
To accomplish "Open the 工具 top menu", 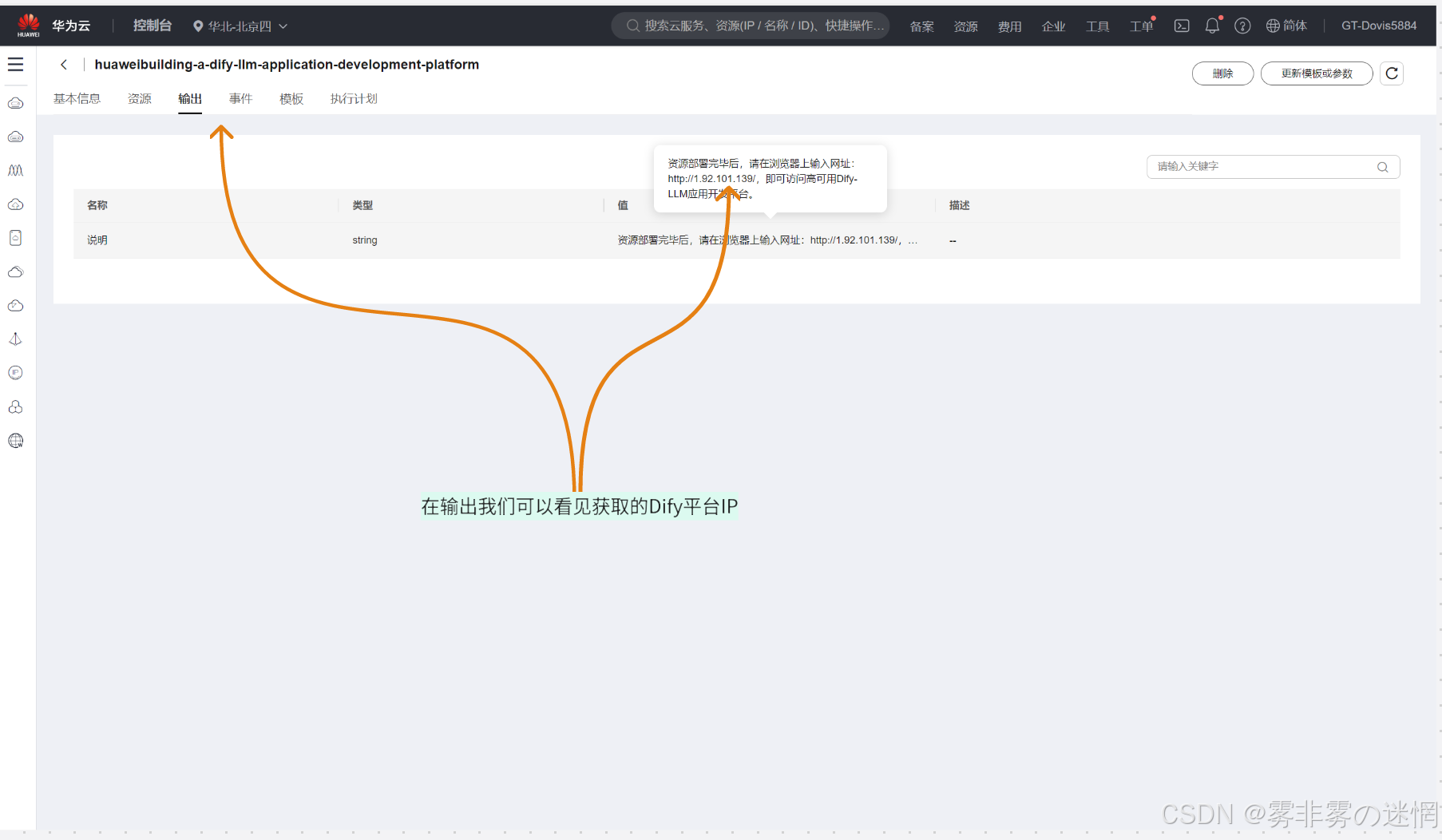I will [1097, 26].
